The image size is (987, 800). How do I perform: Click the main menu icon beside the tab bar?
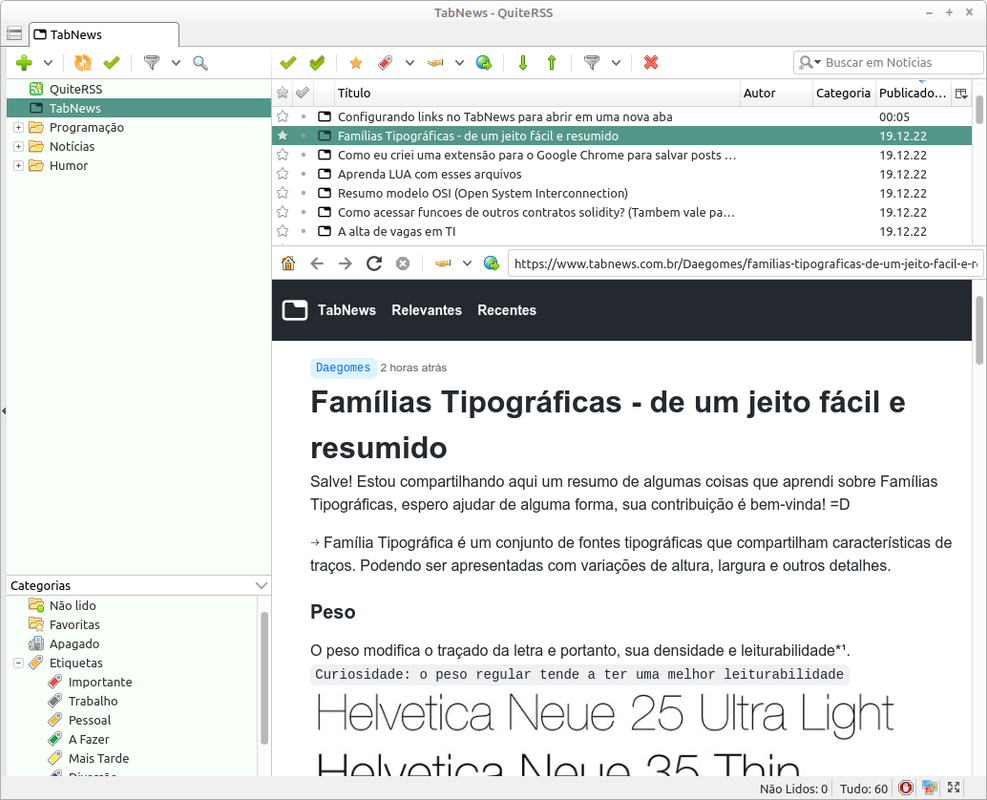point(14,34)
